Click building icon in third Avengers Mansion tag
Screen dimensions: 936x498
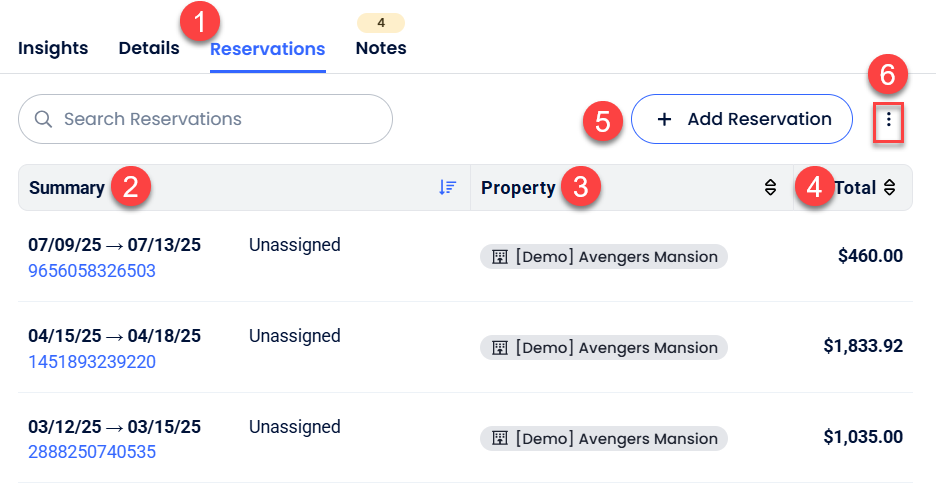tap(500, 439)
